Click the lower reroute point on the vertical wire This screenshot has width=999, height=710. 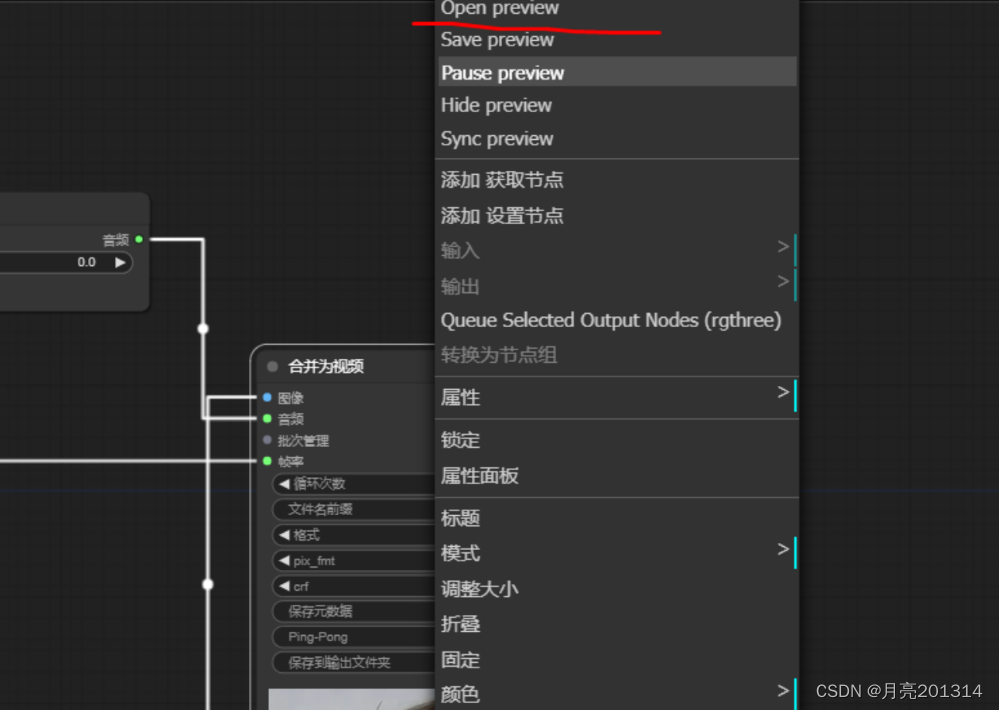[207, 584]
